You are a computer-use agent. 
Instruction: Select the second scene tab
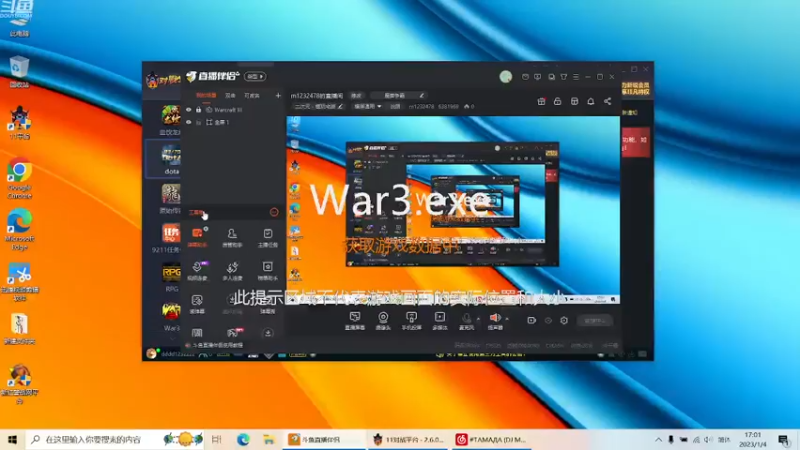tap(231, 95)
